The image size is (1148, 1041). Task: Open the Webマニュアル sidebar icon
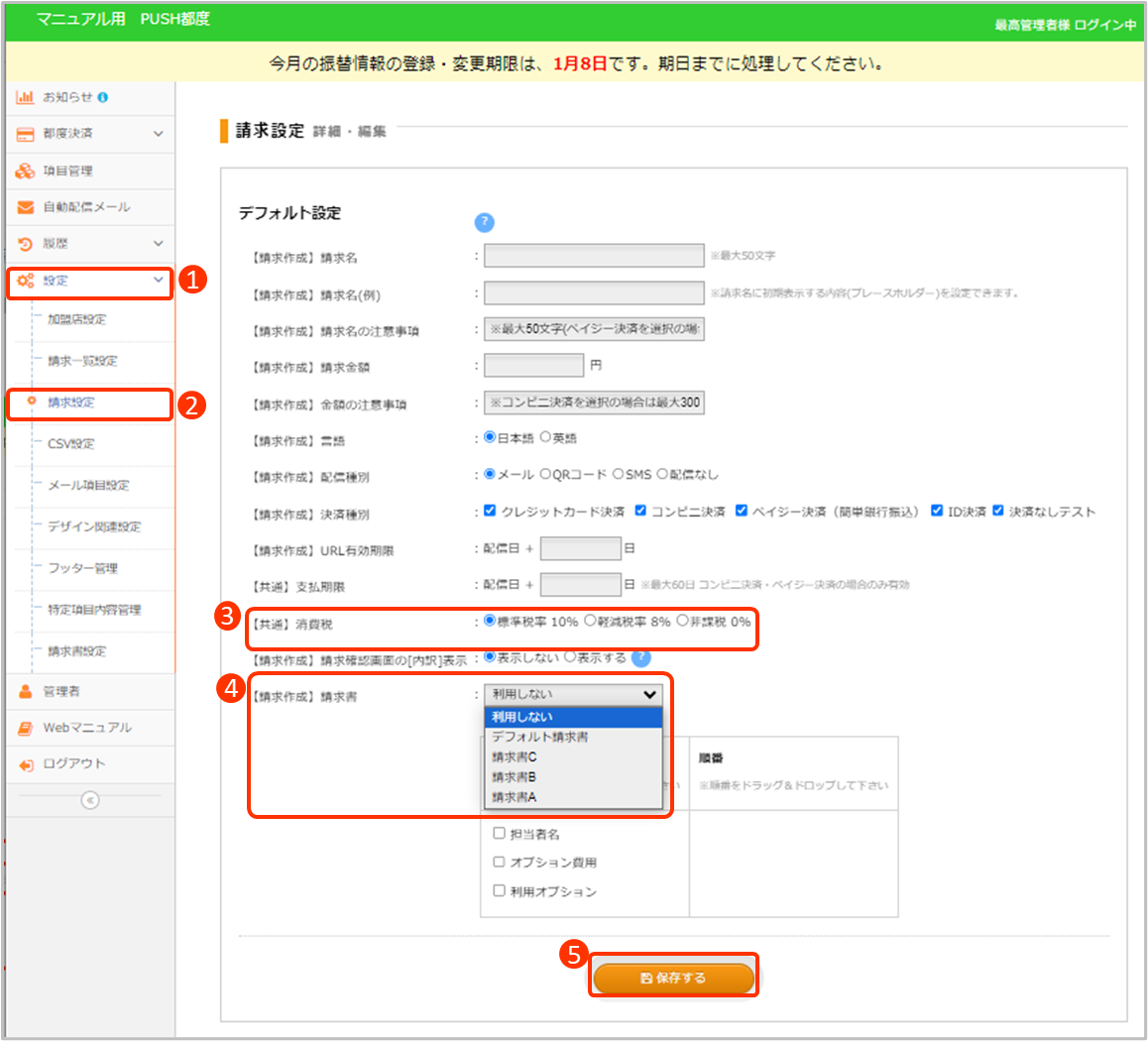25,727
